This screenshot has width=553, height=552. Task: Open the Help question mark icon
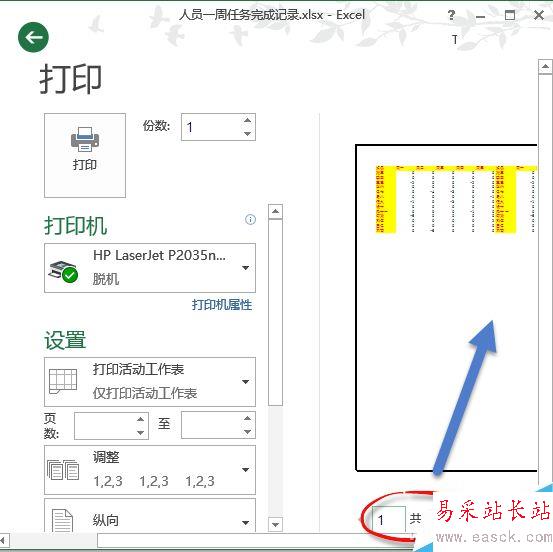451,15
